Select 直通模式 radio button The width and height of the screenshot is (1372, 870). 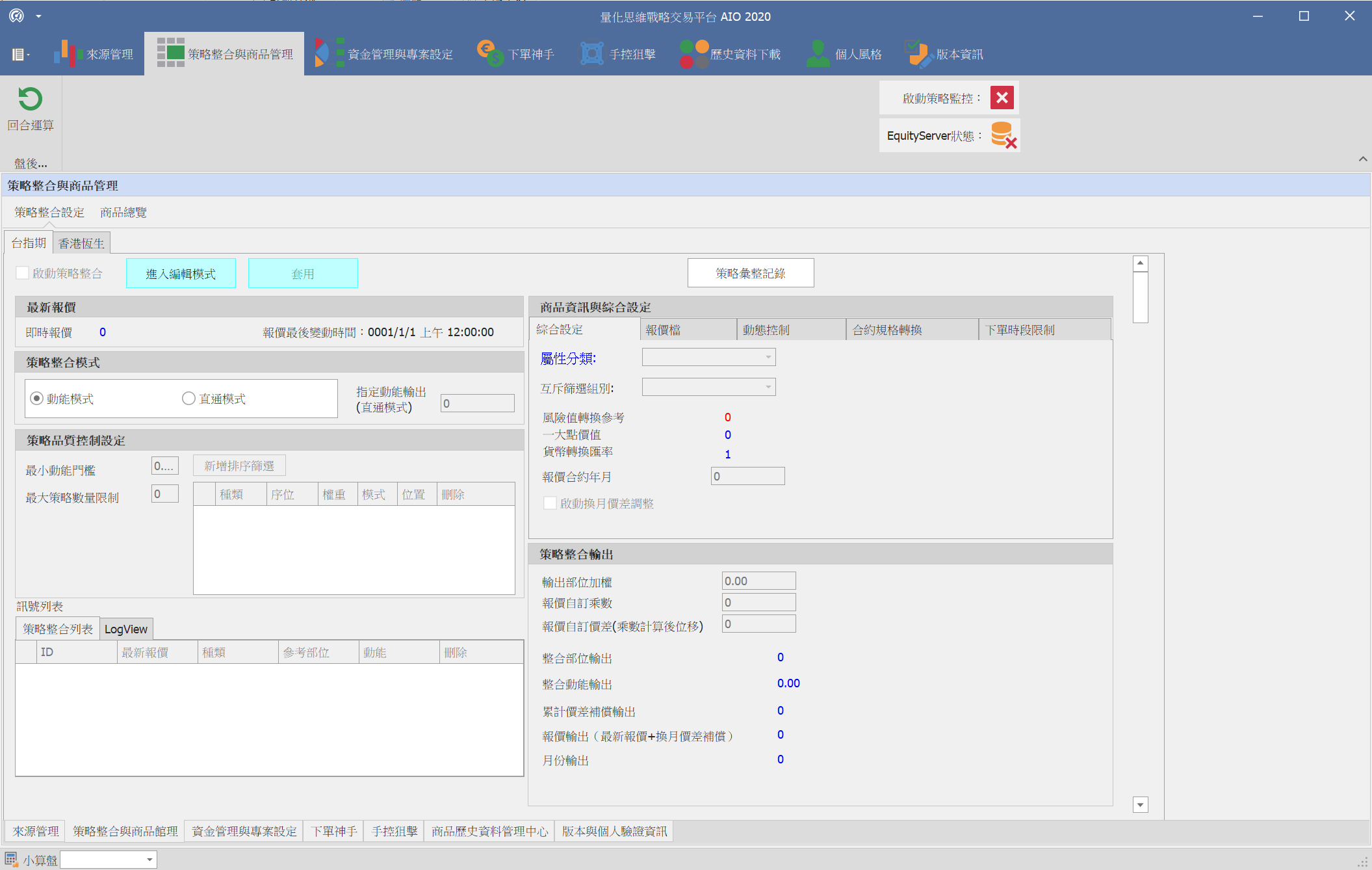click(188, 399)
